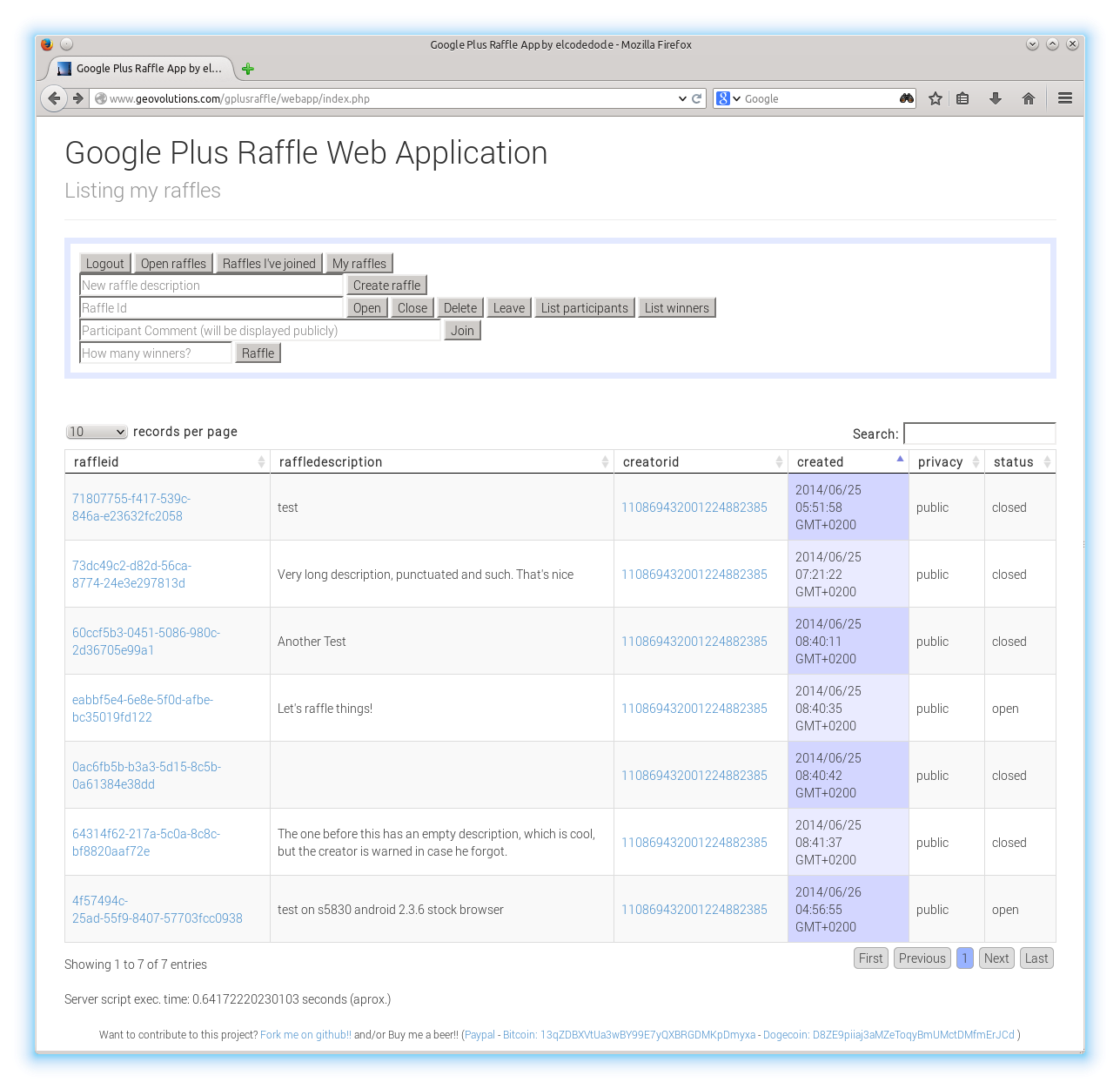Go to Previous page of results
The height and width of the screenshot is (1089, 1120).
tap(922, 958)
